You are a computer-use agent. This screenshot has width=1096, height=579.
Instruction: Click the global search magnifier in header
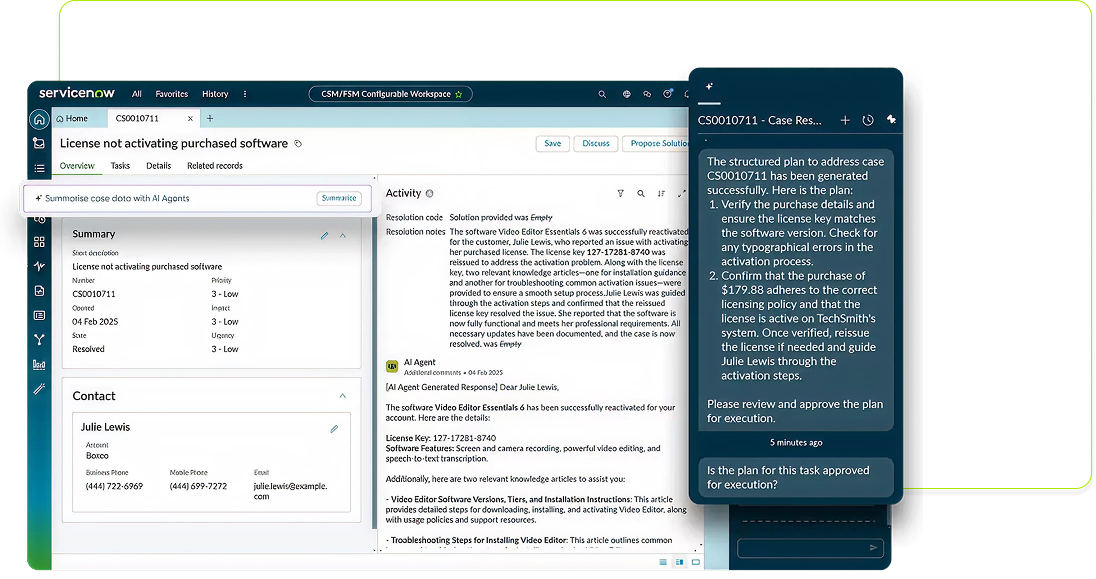(602, 94)
